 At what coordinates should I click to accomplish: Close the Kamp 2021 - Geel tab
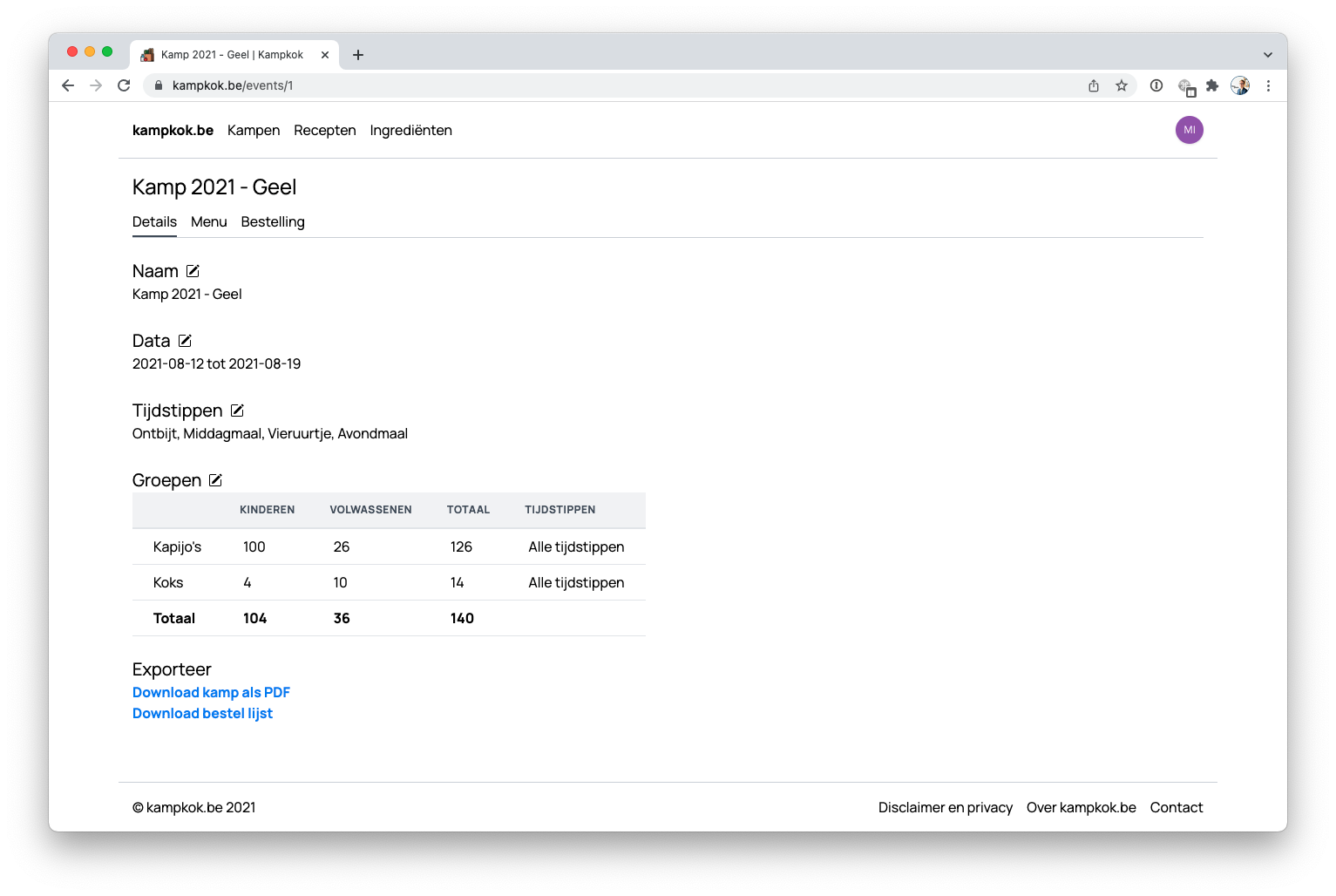[325, 55]
